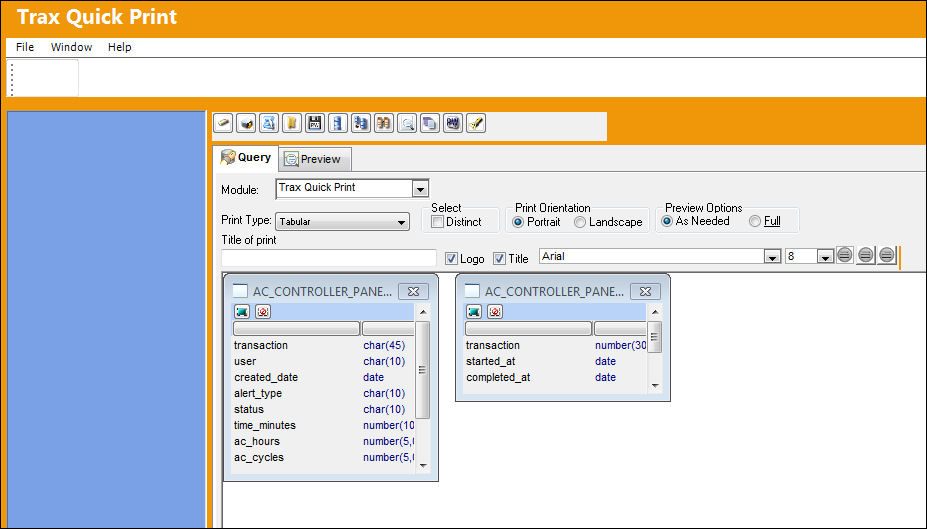Viewport: 927px width, 529px height.
Task: Click teal screen icon in table with started_at
Action: (474, 311)
